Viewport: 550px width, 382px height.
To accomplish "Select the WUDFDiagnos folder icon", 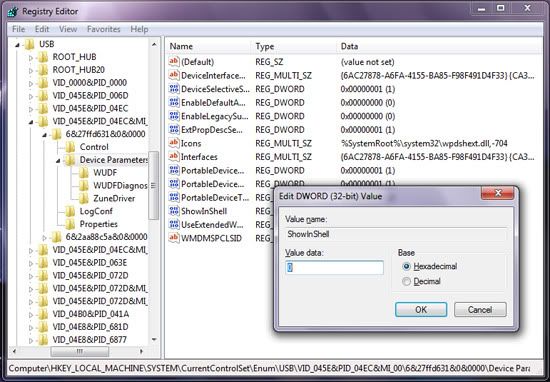I will pos(84,186).
